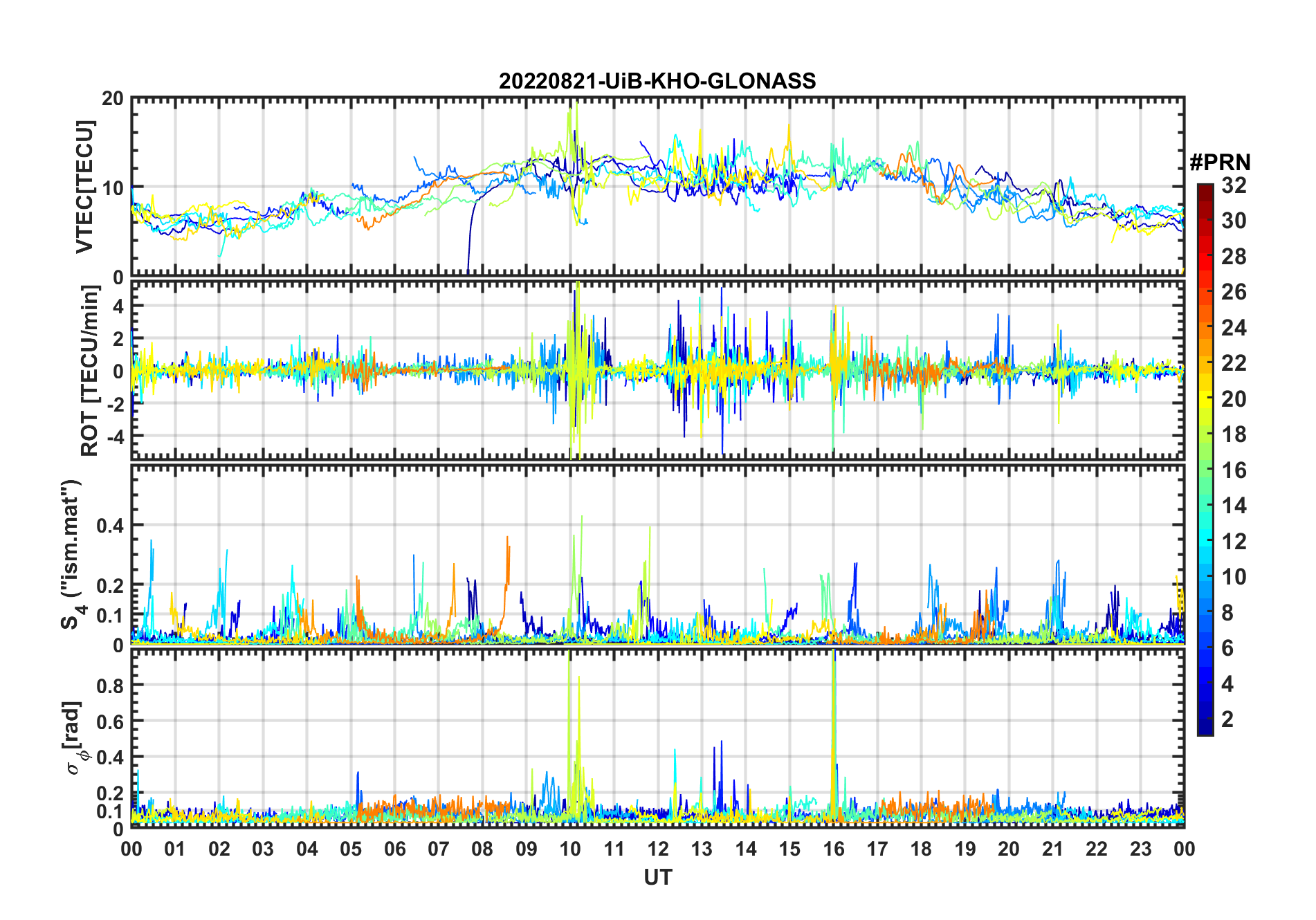Click UT axis tick label 21
Image resolution: width=1316 pixels, height=920 pixels.
1053,849
